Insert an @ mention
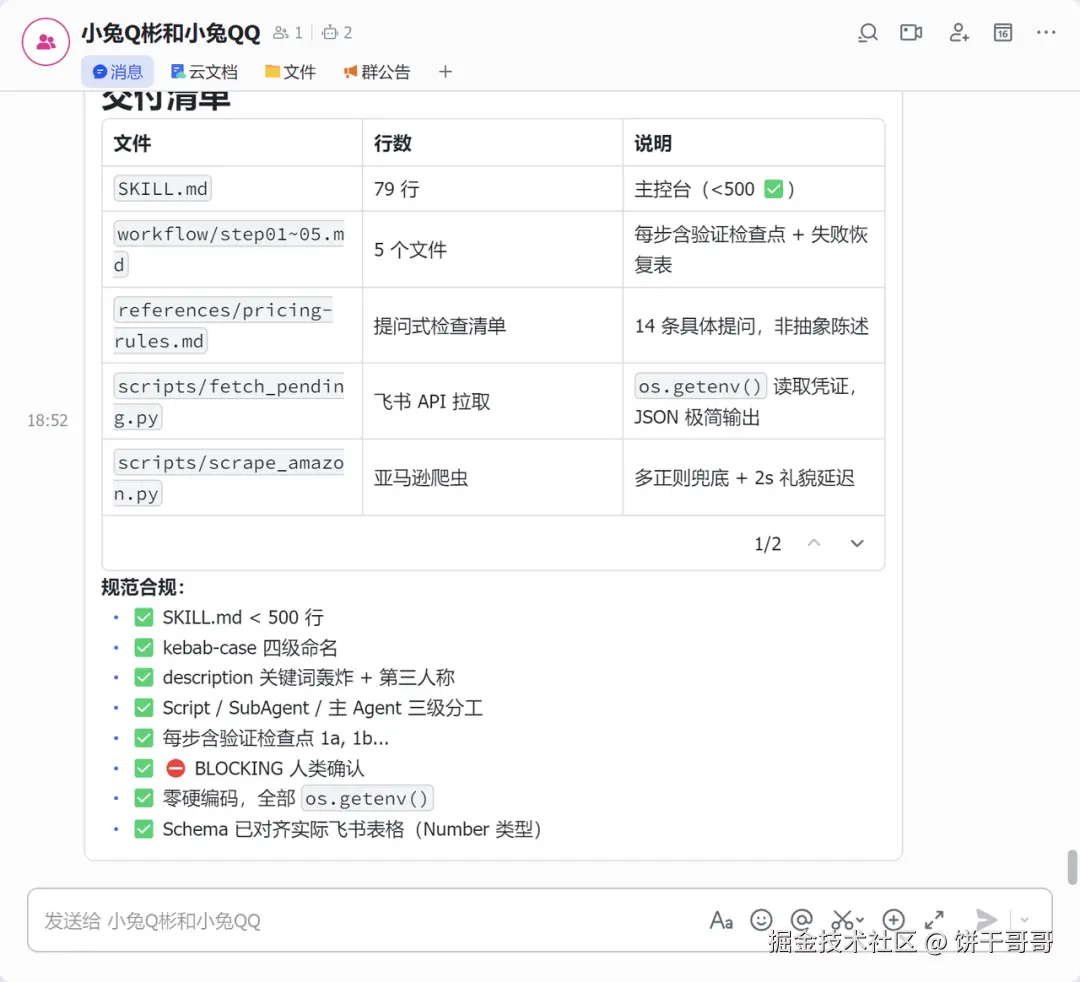1080x982 pixels. (802, 920)
